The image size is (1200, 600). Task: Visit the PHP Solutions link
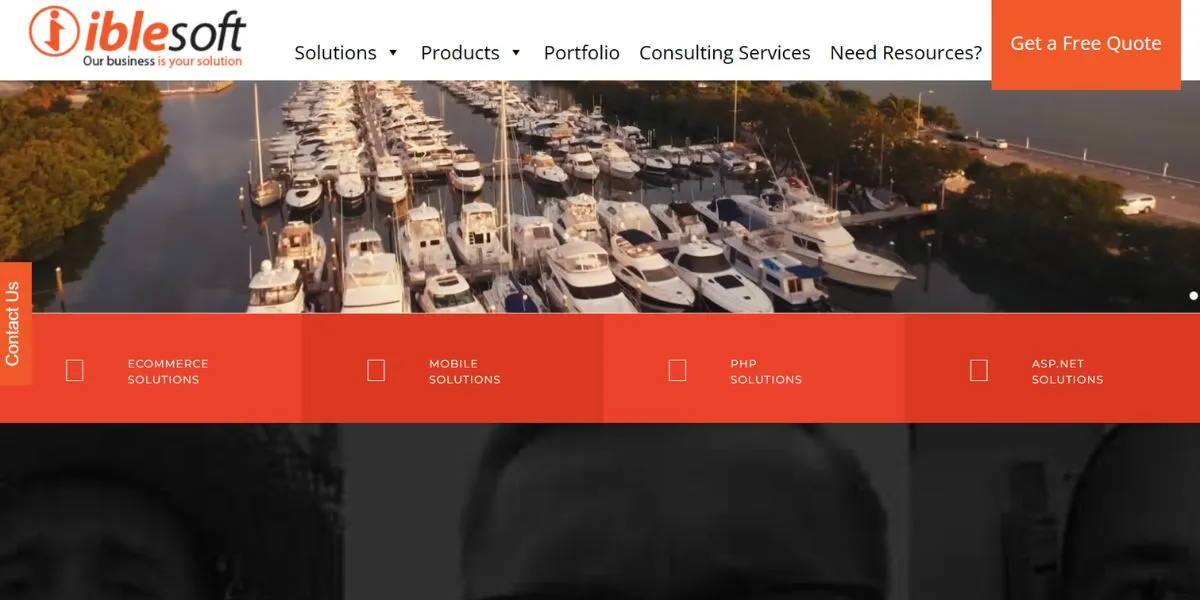766,371
